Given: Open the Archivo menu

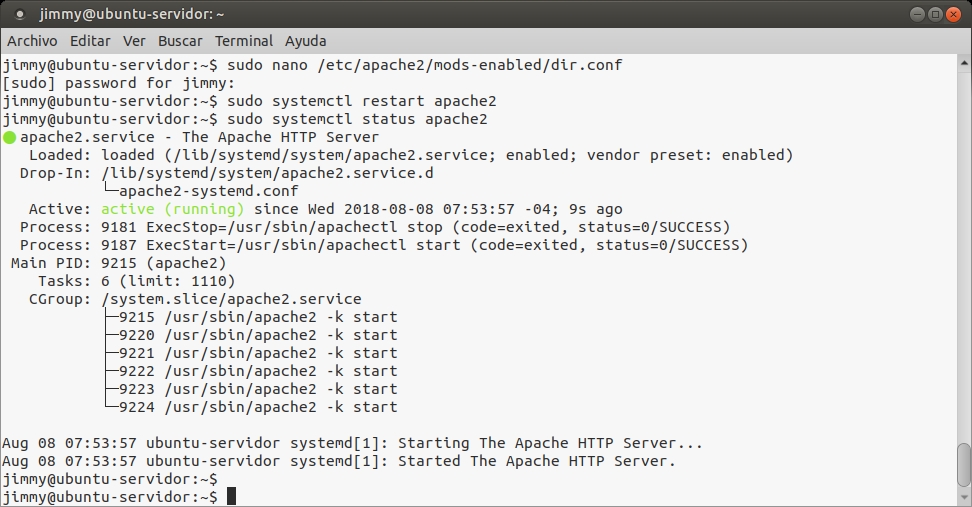Looking at the screenshot, I should tap(32, 41).
